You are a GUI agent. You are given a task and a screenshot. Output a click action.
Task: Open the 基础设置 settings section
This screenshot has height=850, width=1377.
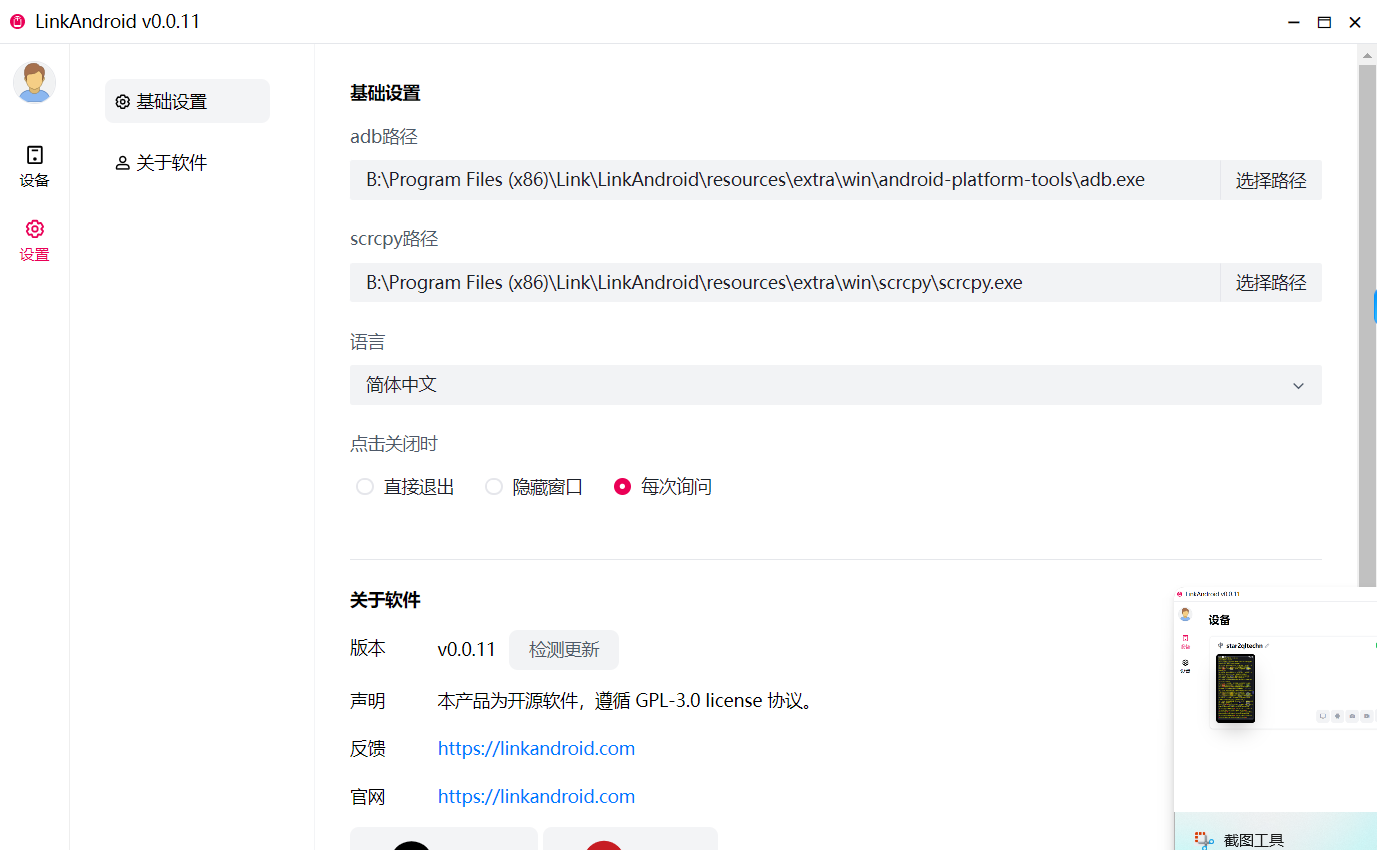click(x=187, y=101)
